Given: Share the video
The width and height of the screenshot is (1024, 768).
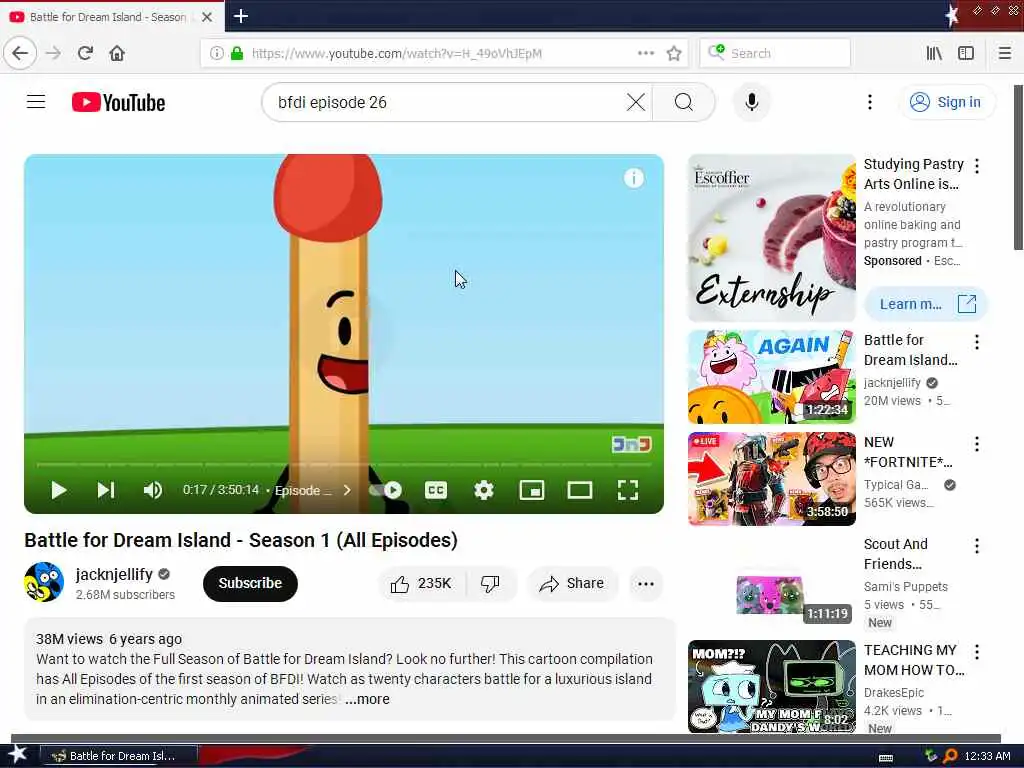Looking at the screenshot, I should coord(571,583).
